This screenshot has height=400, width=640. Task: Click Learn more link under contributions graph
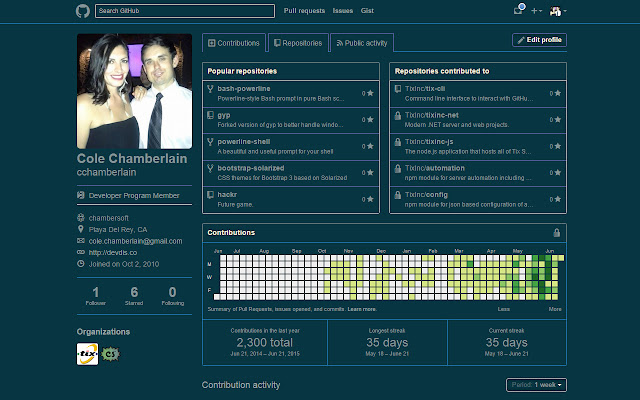[x=362, y=309]
